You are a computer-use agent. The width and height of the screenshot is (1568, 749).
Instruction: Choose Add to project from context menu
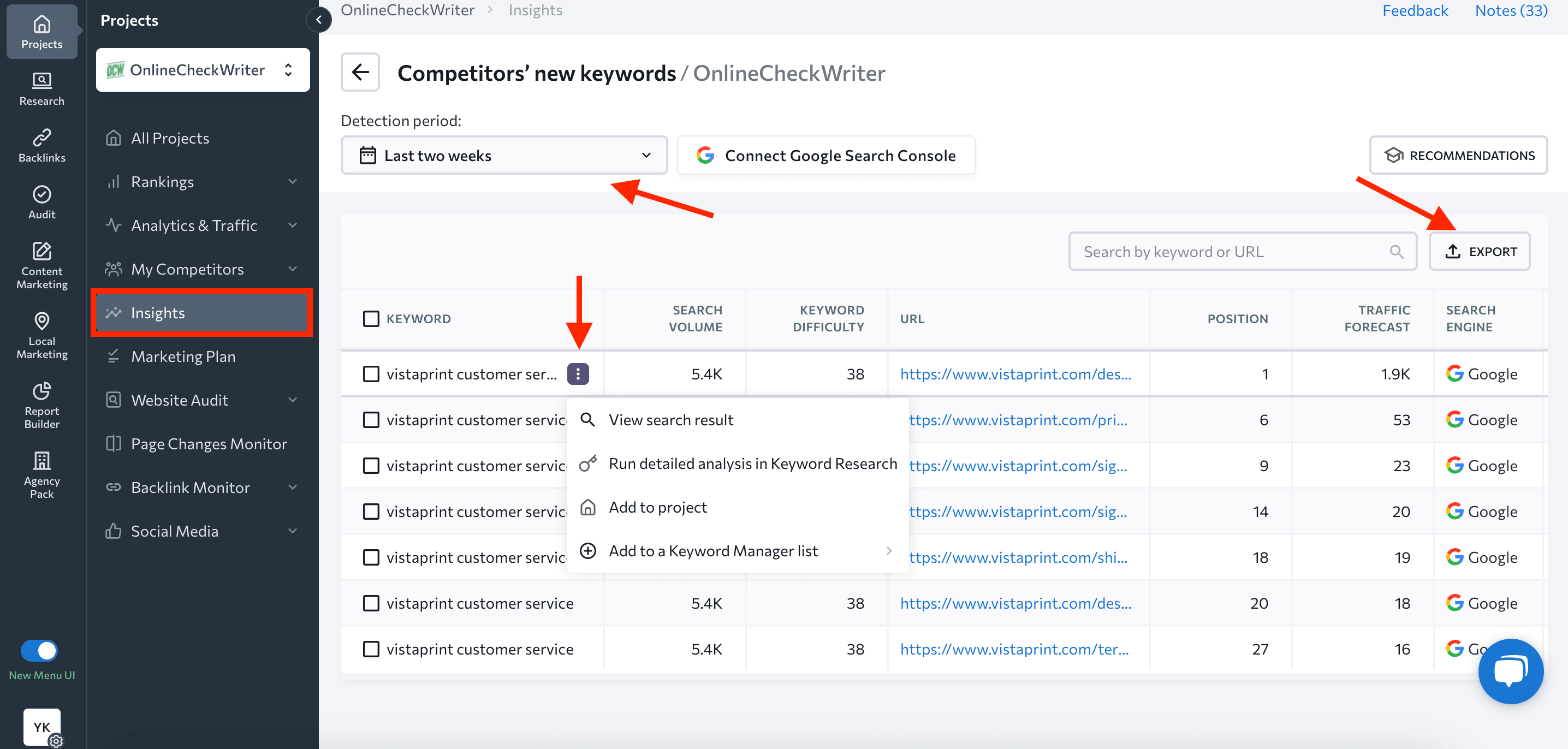pos(657,507)
